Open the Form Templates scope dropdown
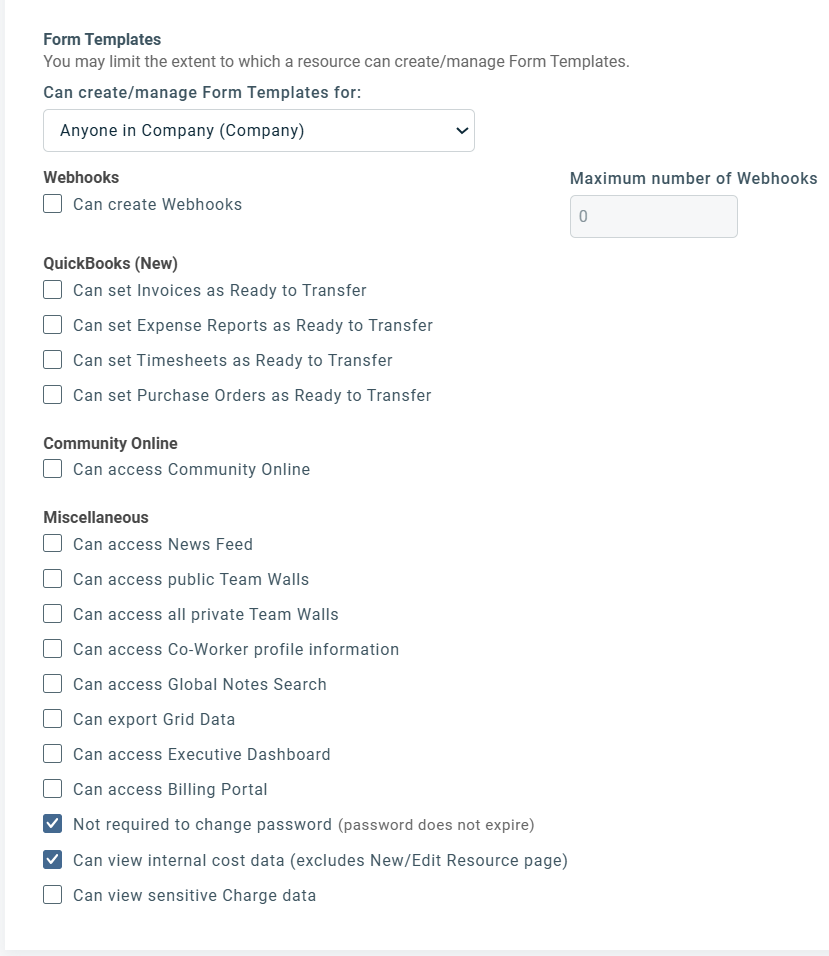829x956 pixels. pos(258,131)
